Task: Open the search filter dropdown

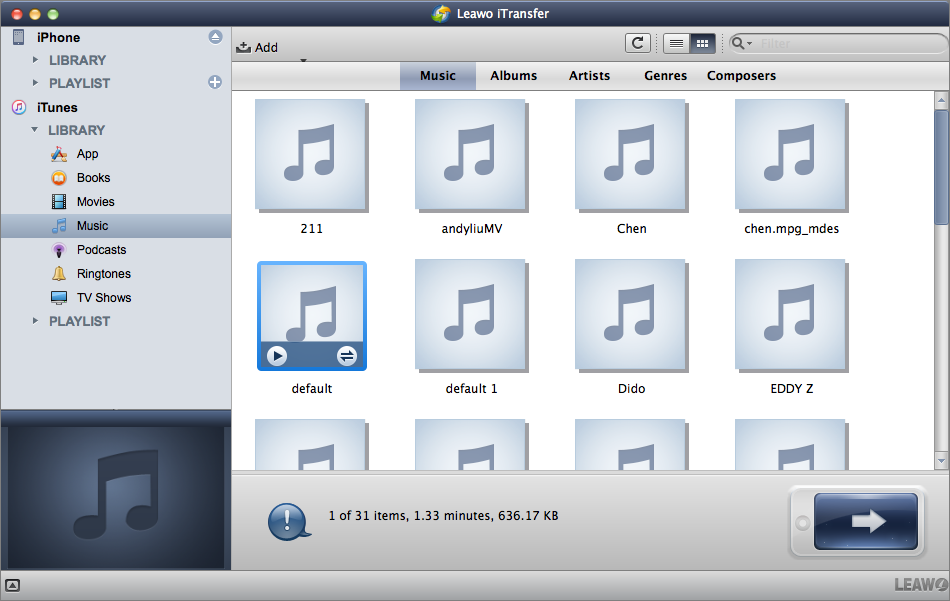Action: [742, 43]
